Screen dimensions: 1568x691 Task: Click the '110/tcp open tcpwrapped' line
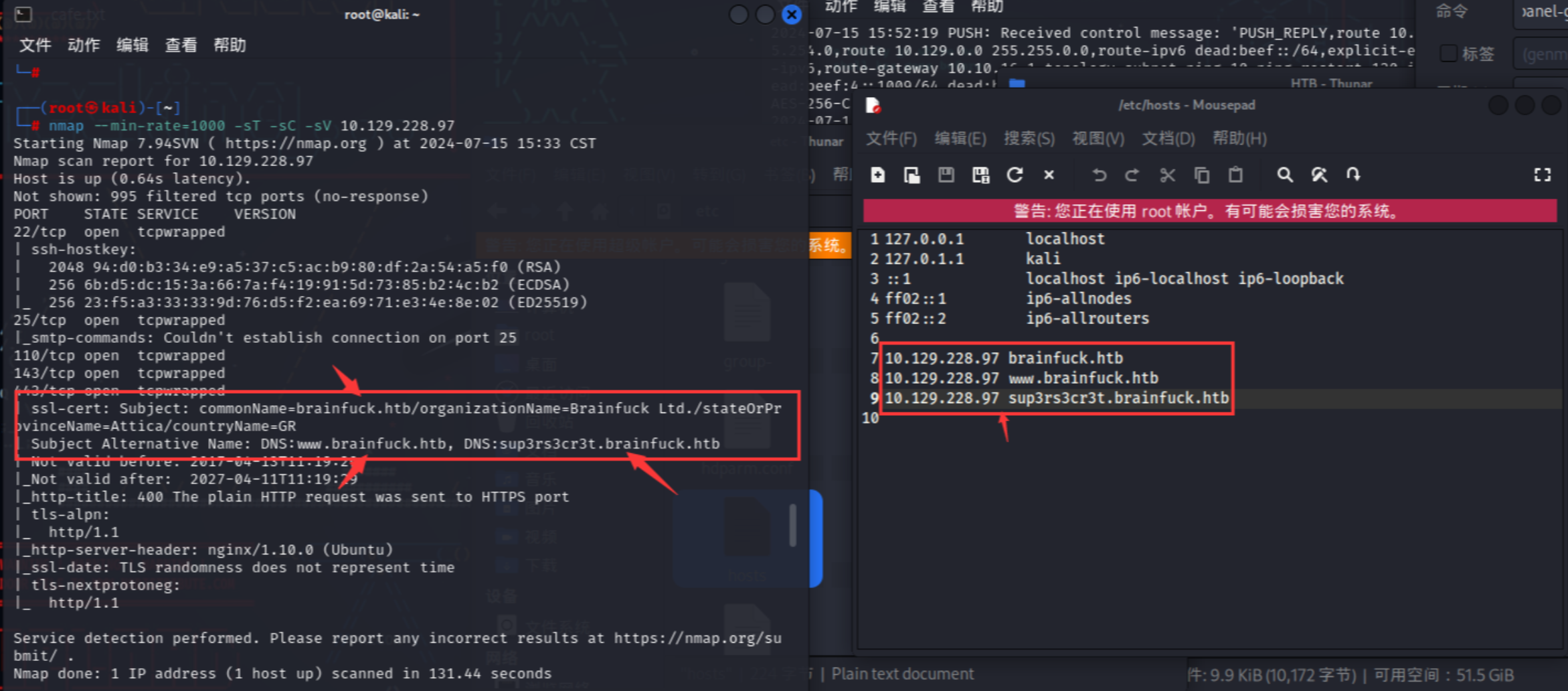click(x=119, y=356)
